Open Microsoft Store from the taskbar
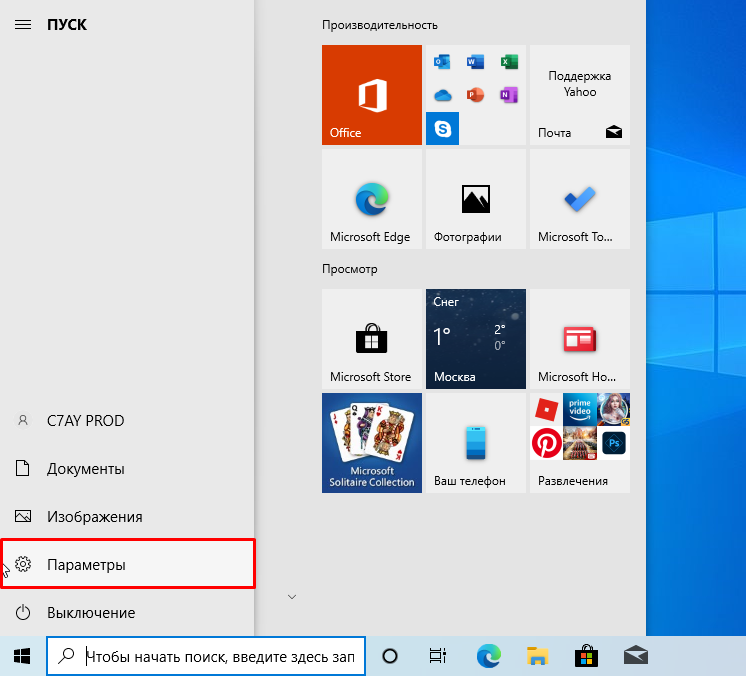The image size is (746, 676). (587, 656)
